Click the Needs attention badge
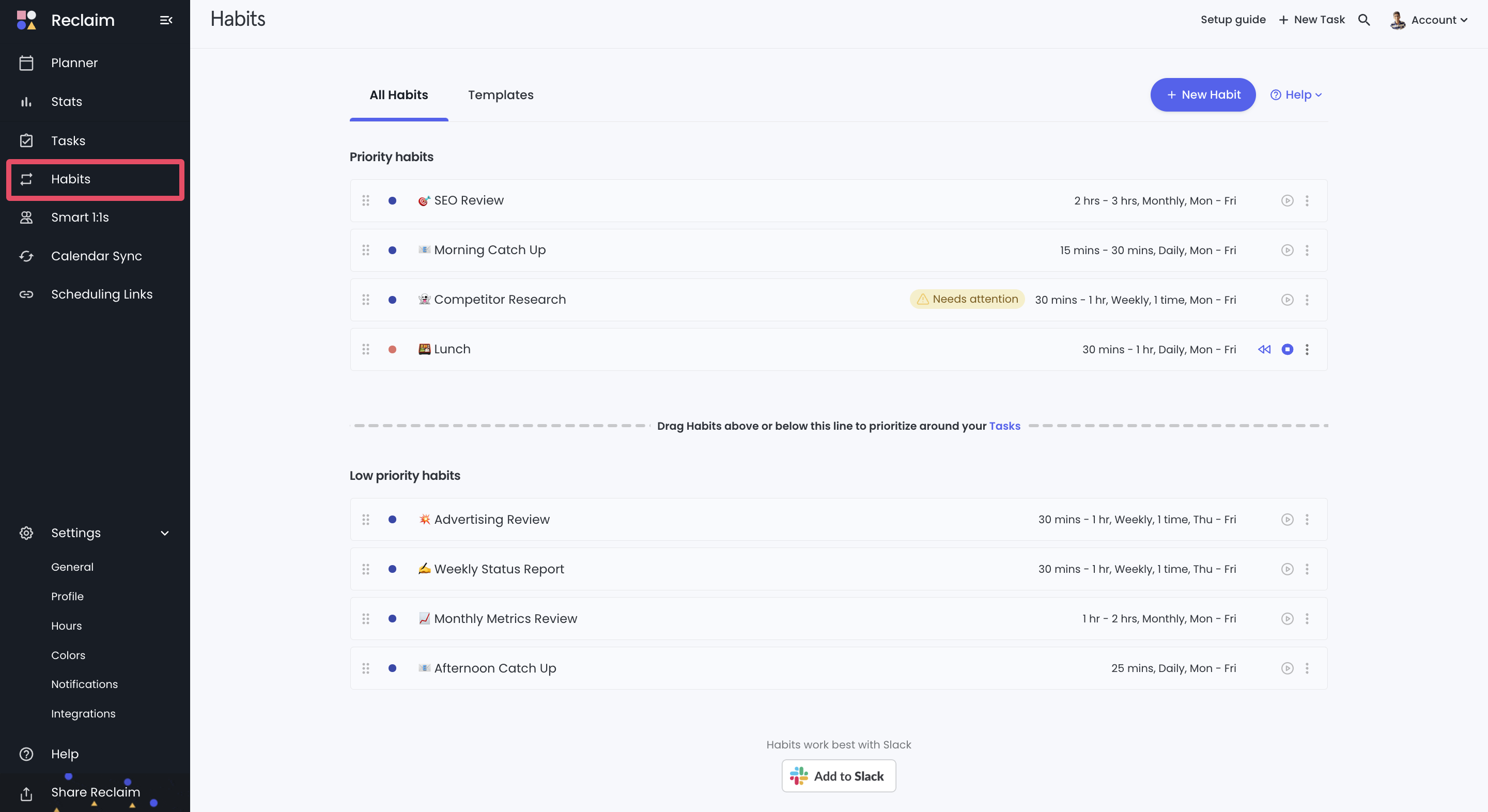The image size is (1488, 812). tap(967, 299)
